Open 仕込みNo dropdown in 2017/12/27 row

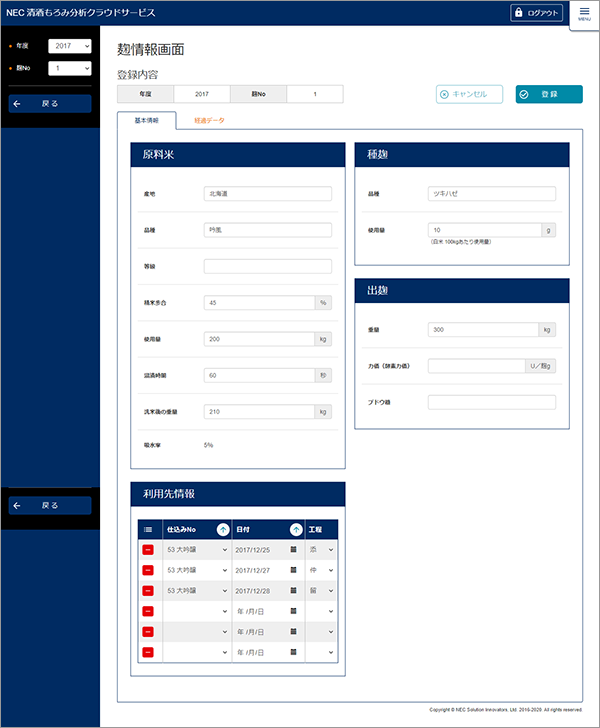[x=196, y=570]
